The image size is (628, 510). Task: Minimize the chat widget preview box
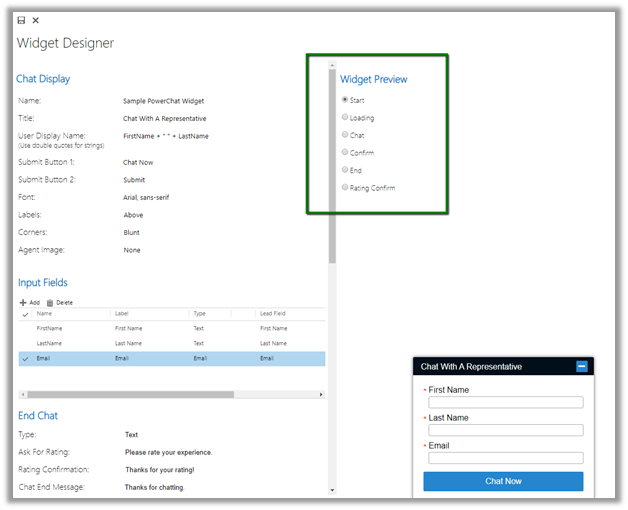(x=582, y=367)
